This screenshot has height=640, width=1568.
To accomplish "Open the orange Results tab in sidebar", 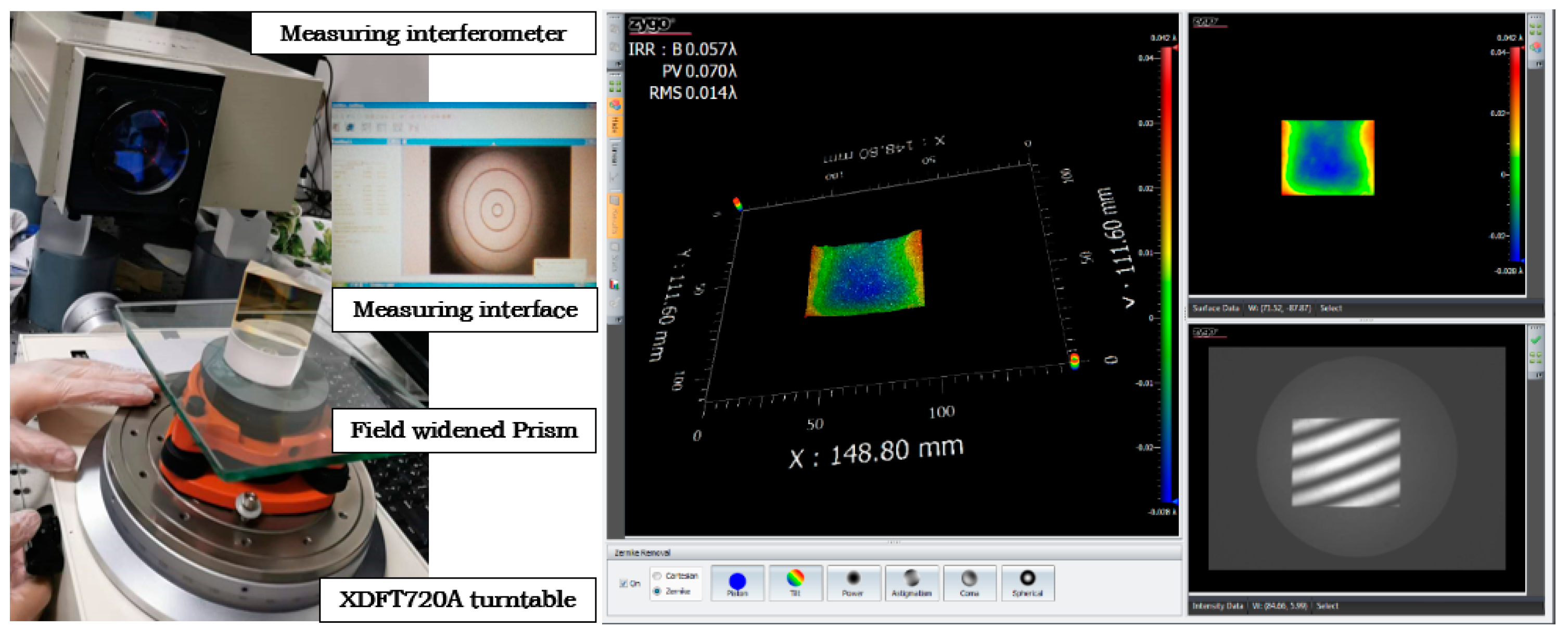I will [x=615, y=215].
